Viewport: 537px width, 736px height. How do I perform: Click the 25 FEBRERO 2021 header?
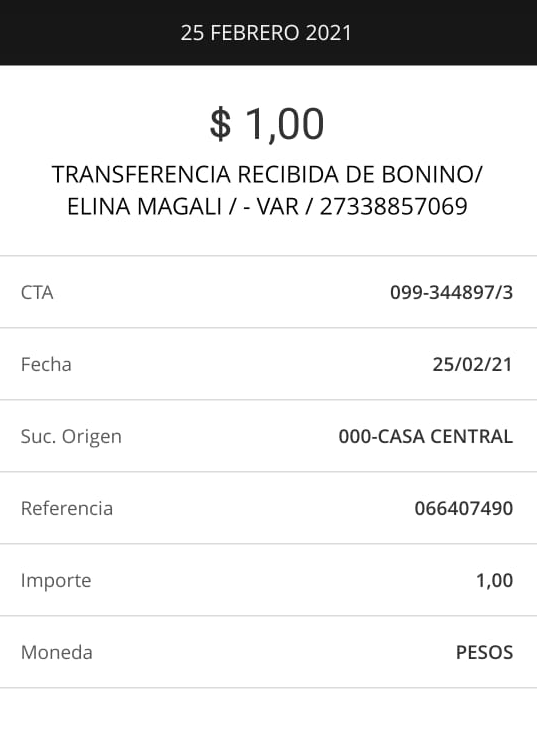coord(266,33)
